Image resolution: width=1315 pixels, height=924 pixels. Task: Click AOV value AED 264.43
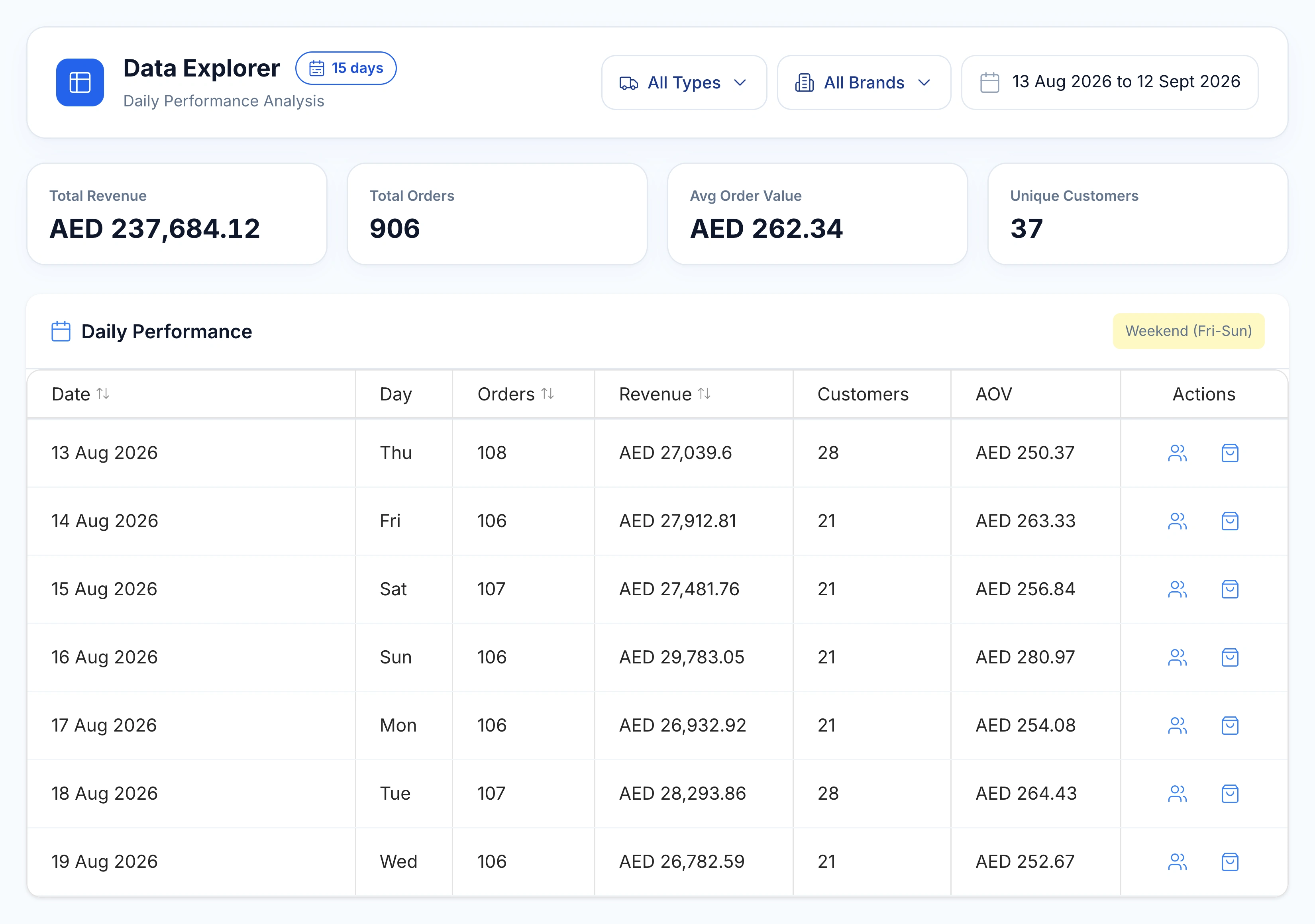click(1026, 794)
